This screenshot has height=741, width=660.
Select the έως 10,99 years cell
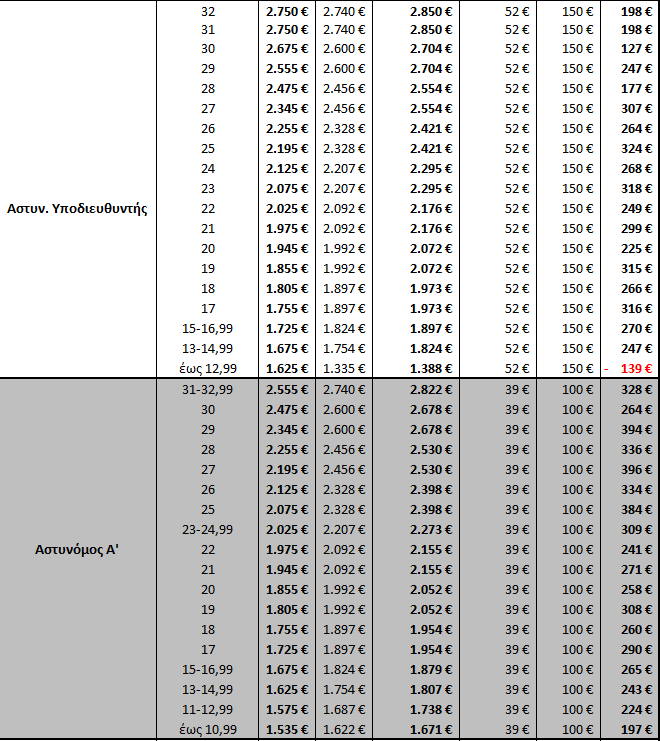207,730
